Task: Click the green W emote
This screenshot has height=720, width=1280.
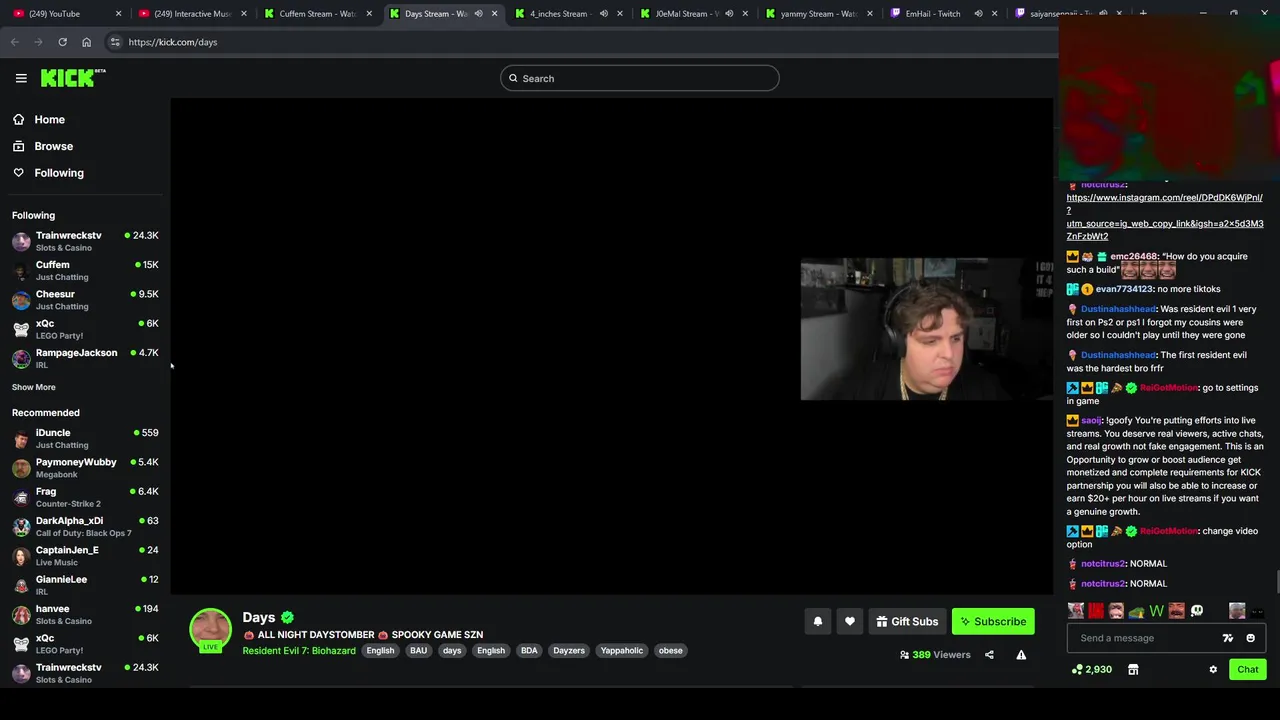Action: tap(1156, 611)
